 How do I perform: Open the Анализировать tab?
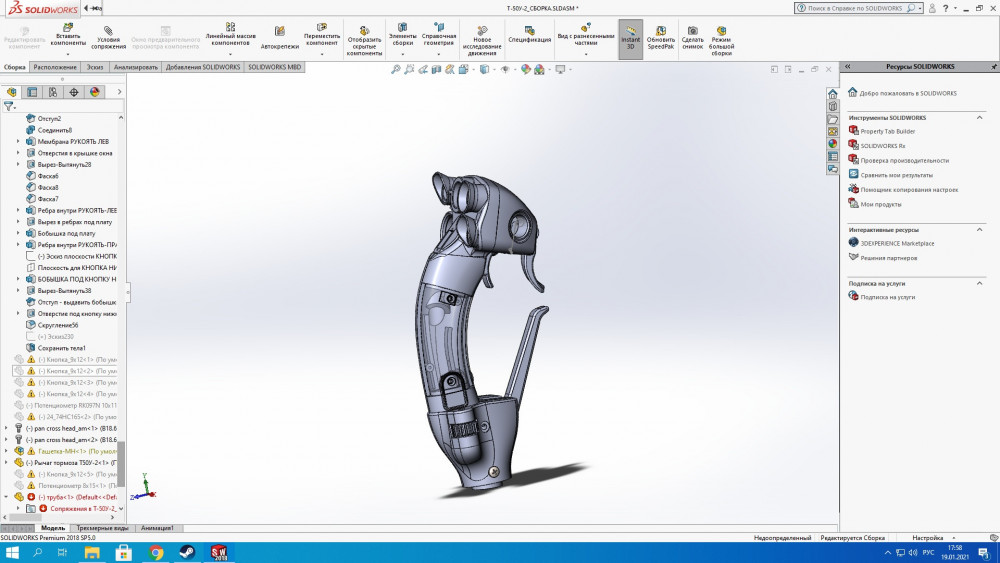(x=136, y=67)
